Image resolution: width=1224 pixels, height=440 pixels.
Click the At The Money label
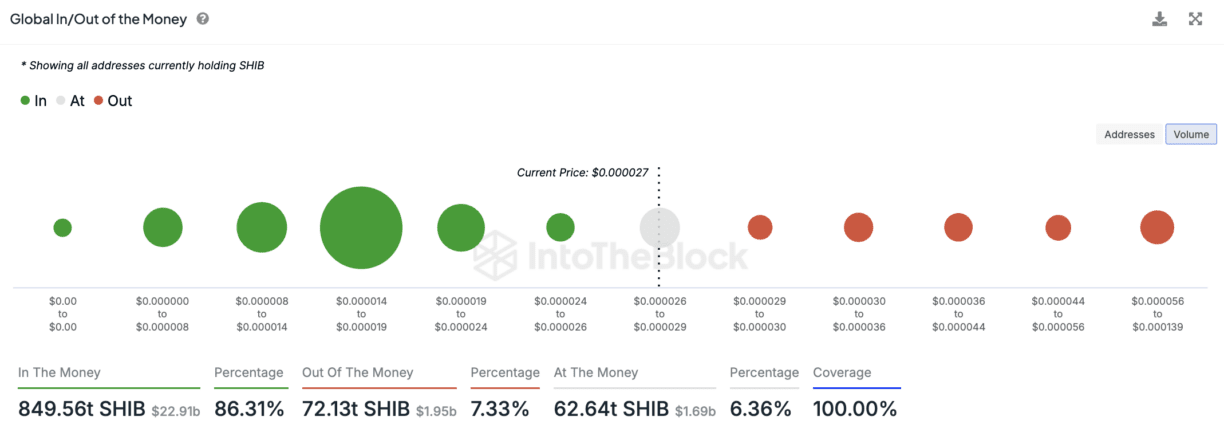pyautogui.click(x=596, y=373)
